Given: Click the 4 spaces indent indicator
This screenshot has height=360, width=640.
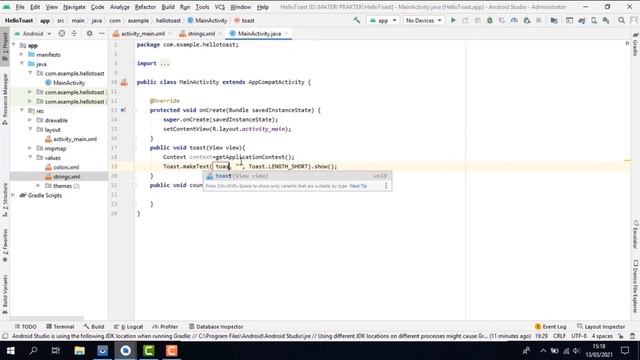Looking at the screenshot, I should pyautogui.click(x=602, y=336).
